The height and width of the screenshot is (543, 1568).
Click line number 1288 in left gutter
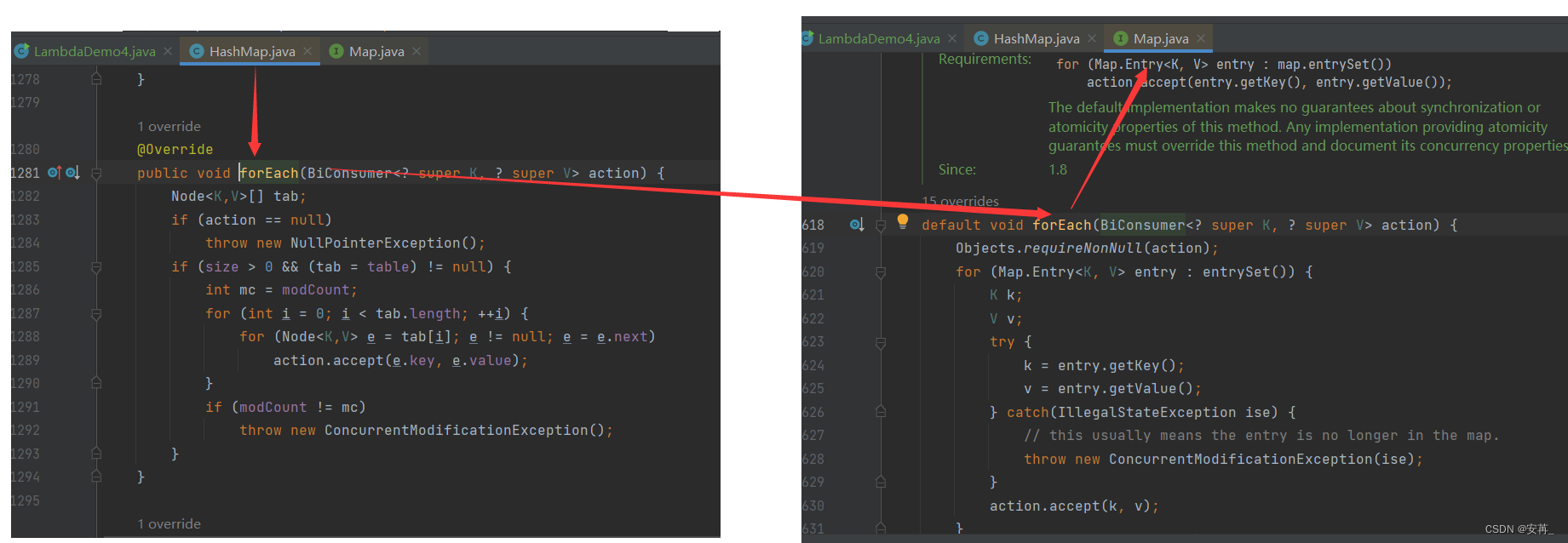(x=25, y=337)
